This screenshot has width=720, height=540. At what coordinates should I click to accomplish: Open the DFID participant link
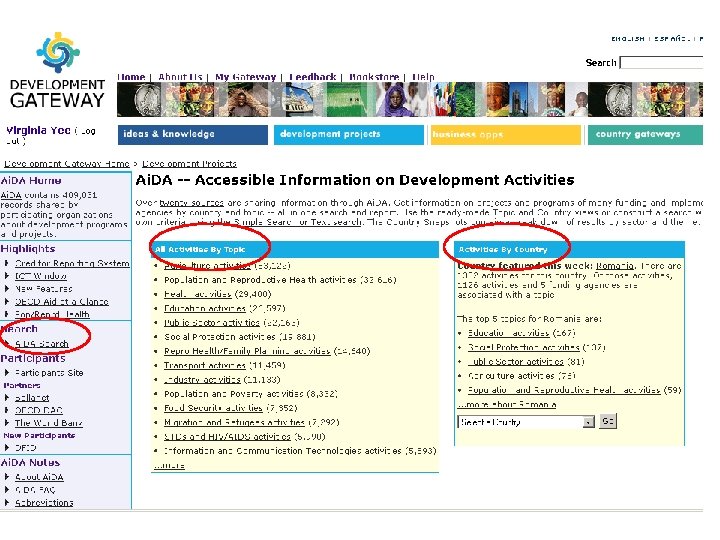tap(25, 447)
